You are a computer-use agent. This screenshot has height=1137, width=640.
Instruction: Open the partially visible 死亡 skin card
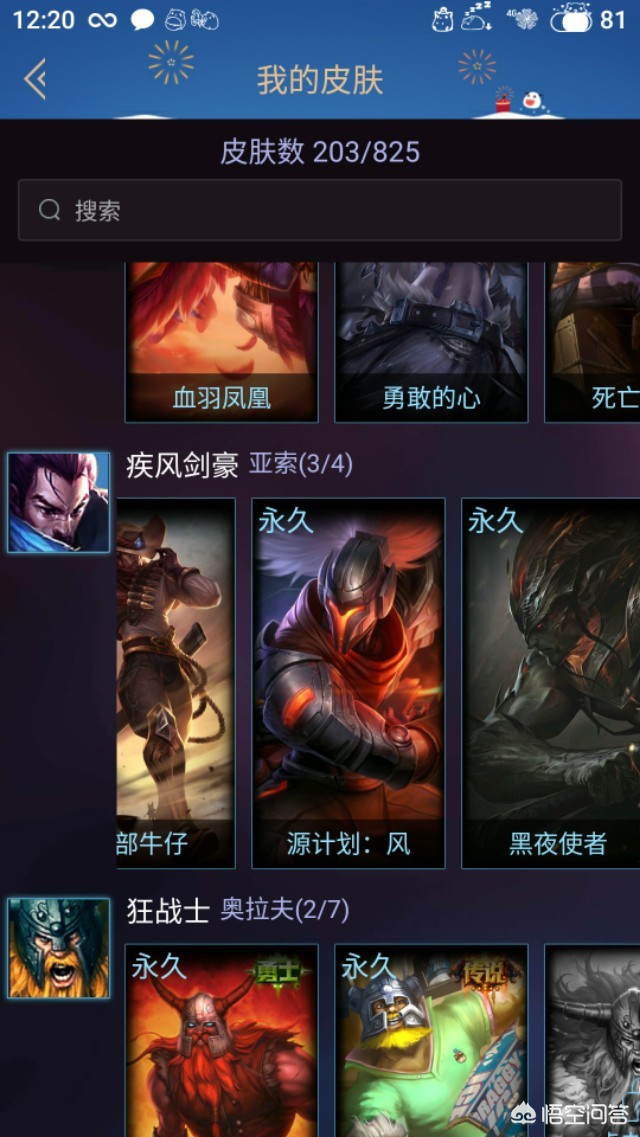coord(592,342)
